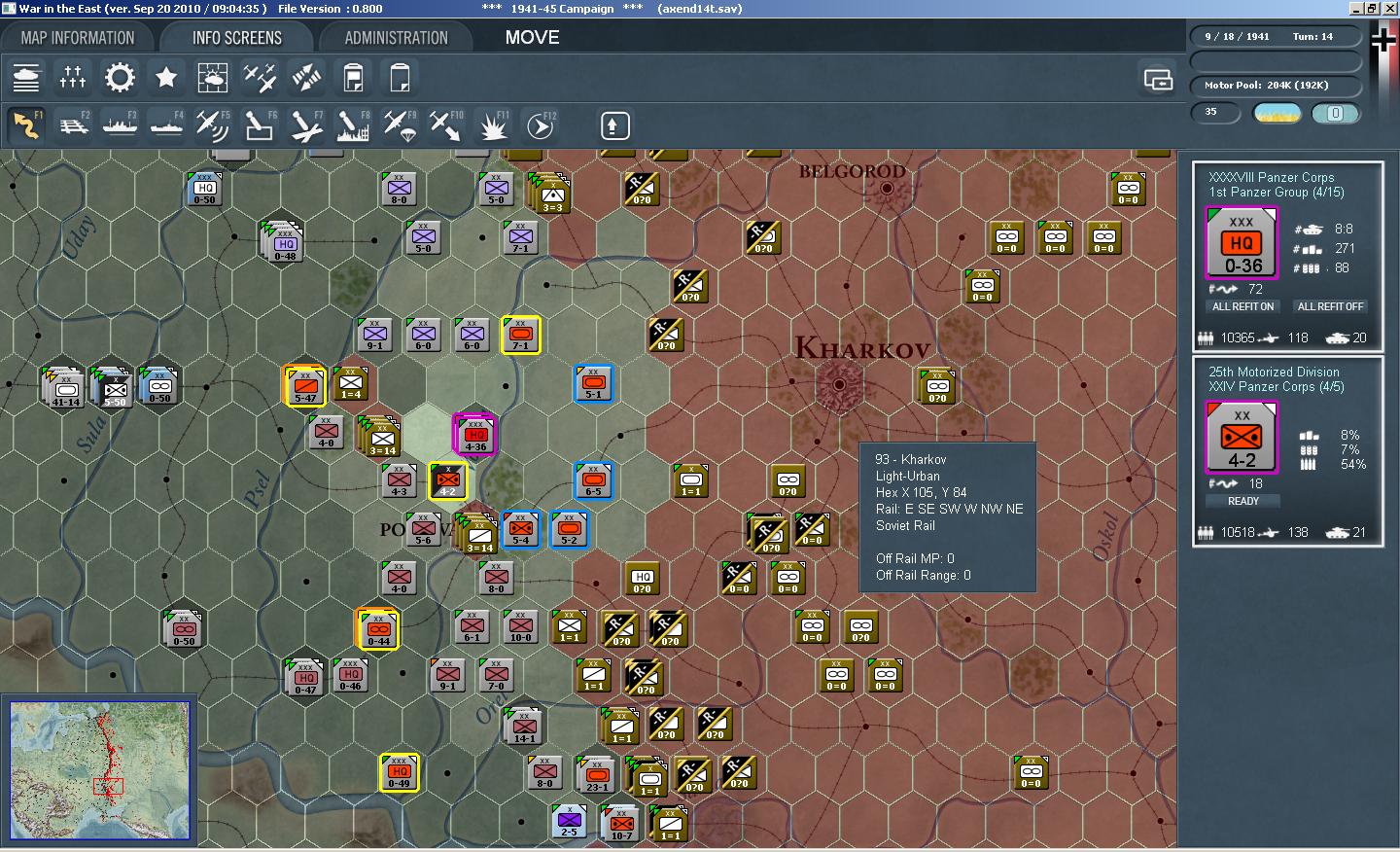Image resolution: width=1400 pixels, height=852 pixels.
Task: Select the yellow-bordered 0-49 HQ counter
Action: (x=399, y=772)
